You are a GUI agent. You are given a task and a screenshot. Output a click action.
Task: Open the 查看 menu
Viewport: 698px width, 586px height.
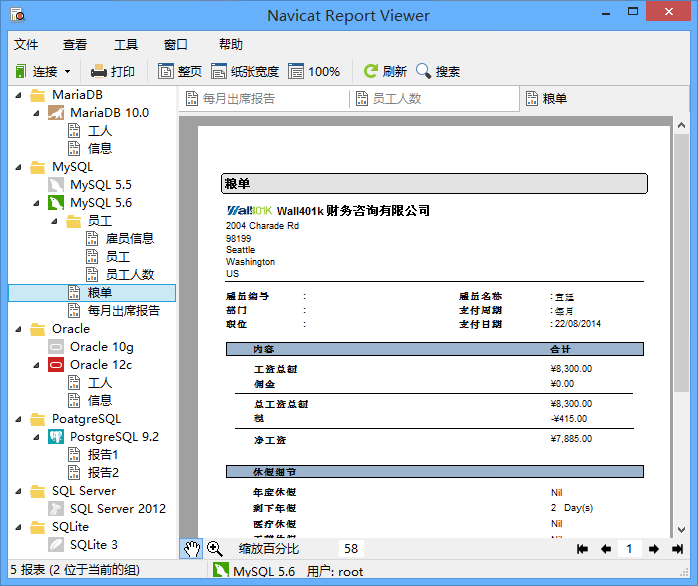(x=75, y=45)
